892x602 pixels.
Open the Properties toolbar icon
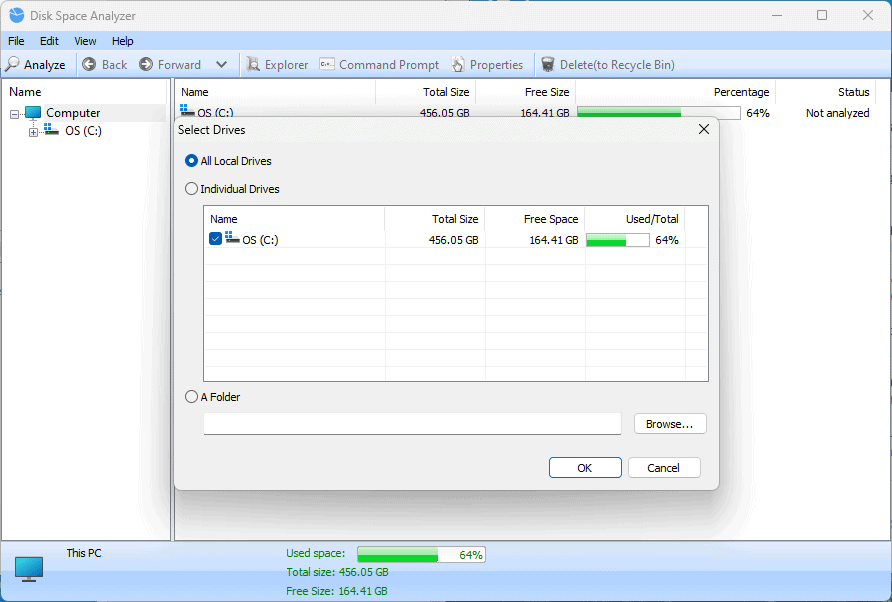click(458, 64)
